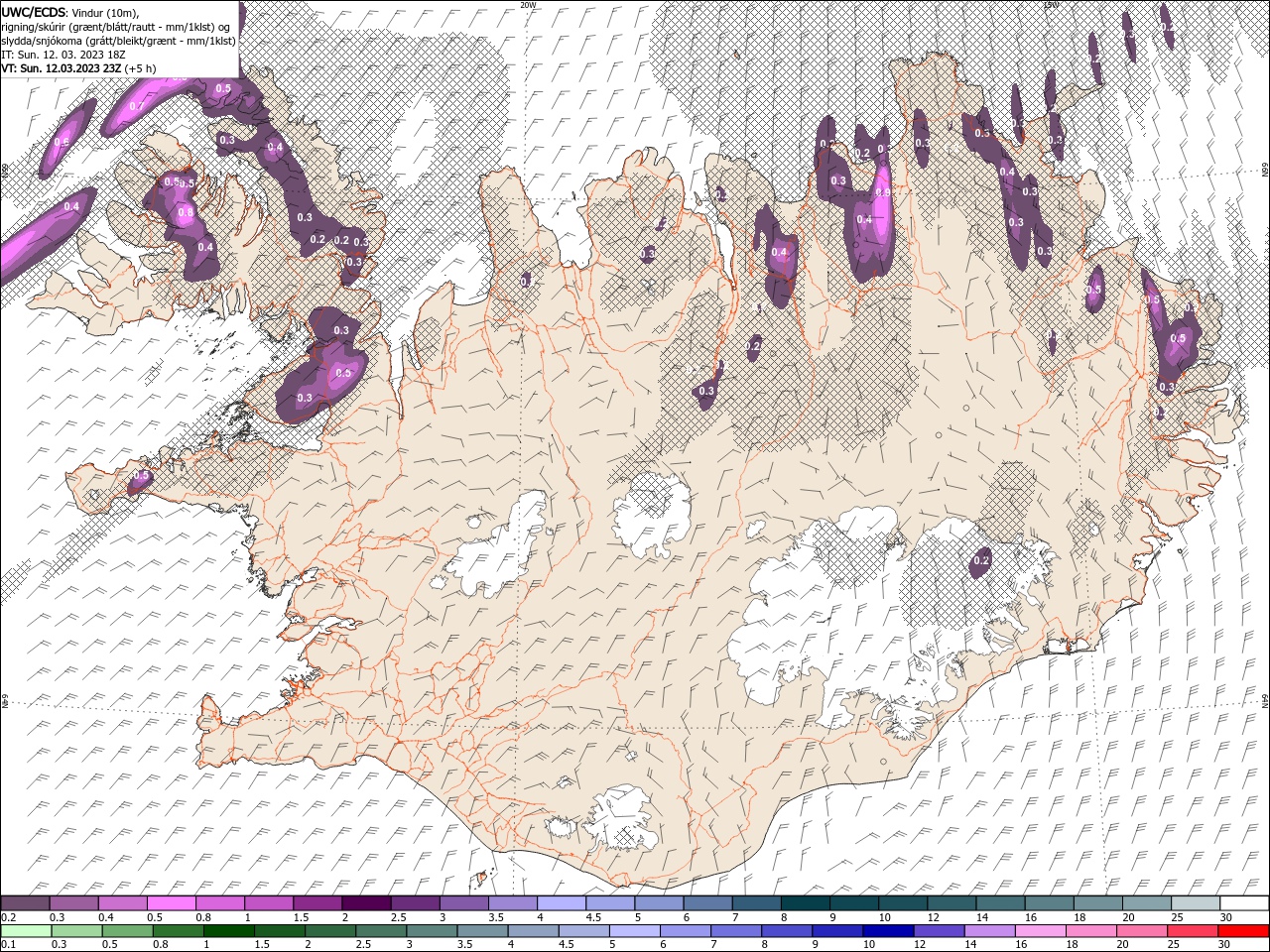
Task: Choose the 0.8 swatch in the upper snow legend row
Action: [219, 903]
